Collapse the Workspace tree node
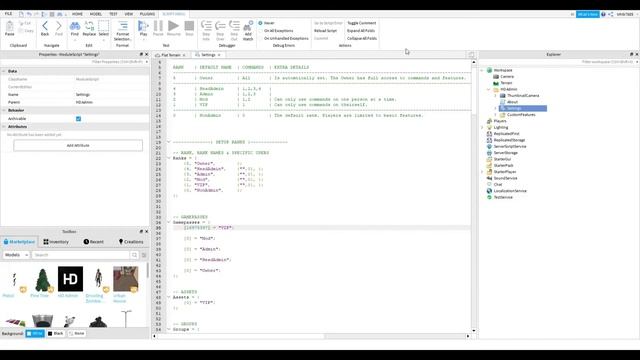The height and width of the screenshot is (360, 640). click(482, 70)
